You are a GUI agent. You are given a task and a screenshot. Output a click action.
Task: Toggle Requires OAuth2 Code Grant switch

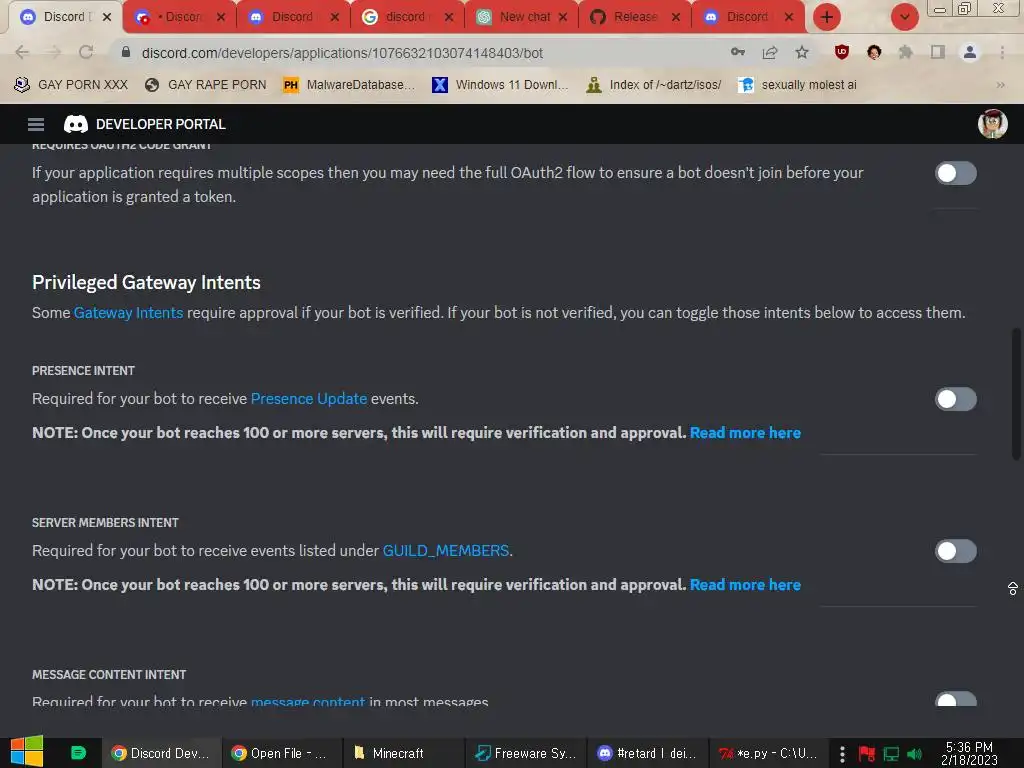pos(955,173)
